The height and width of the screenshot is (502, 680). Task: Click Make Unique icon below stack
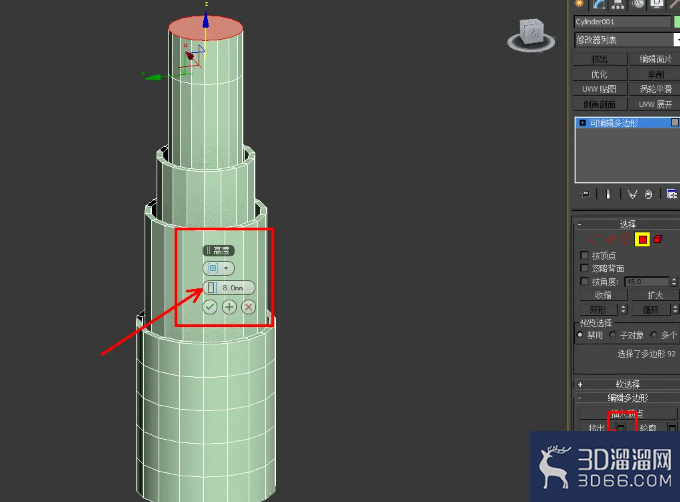(633, 194)
